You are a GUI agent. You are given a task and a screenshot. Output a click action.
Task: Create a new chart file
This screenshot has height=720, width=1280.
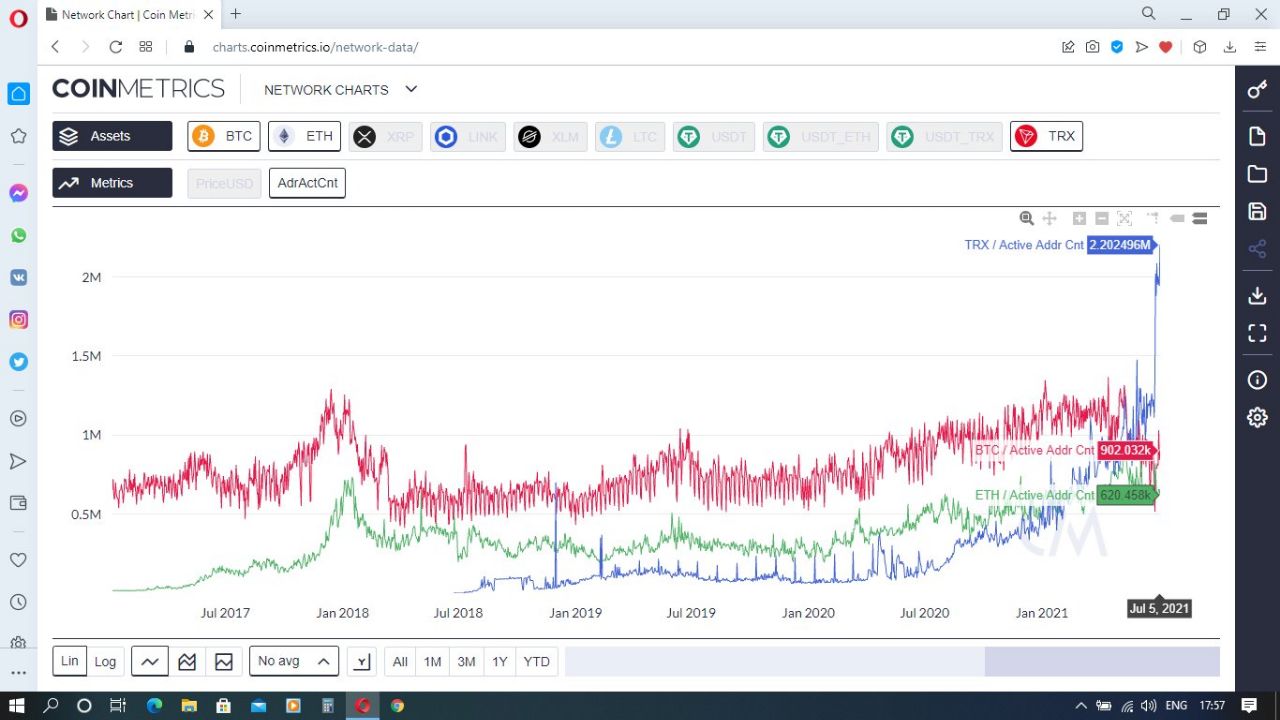(x=1257, y=136)
